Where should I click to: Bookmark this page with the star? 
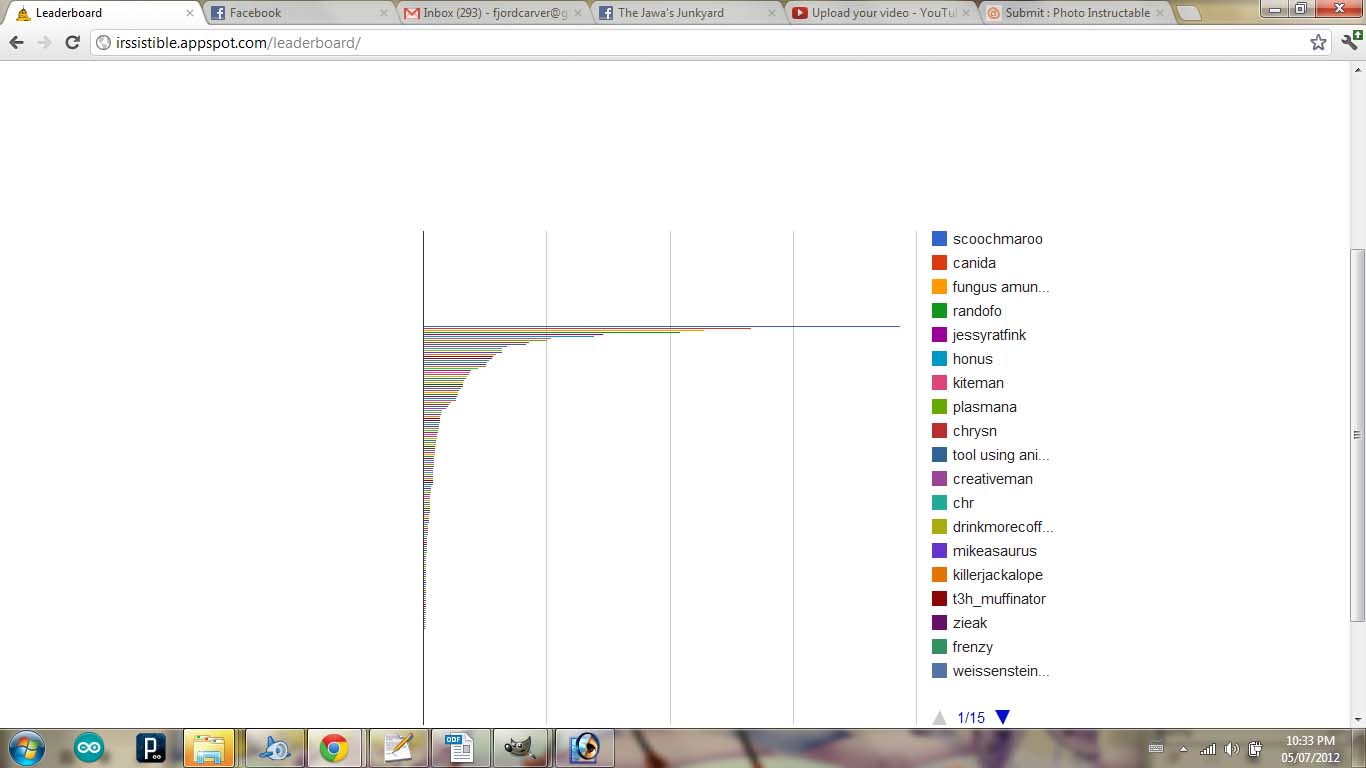pyautogui.click(x=1318, y=43)
